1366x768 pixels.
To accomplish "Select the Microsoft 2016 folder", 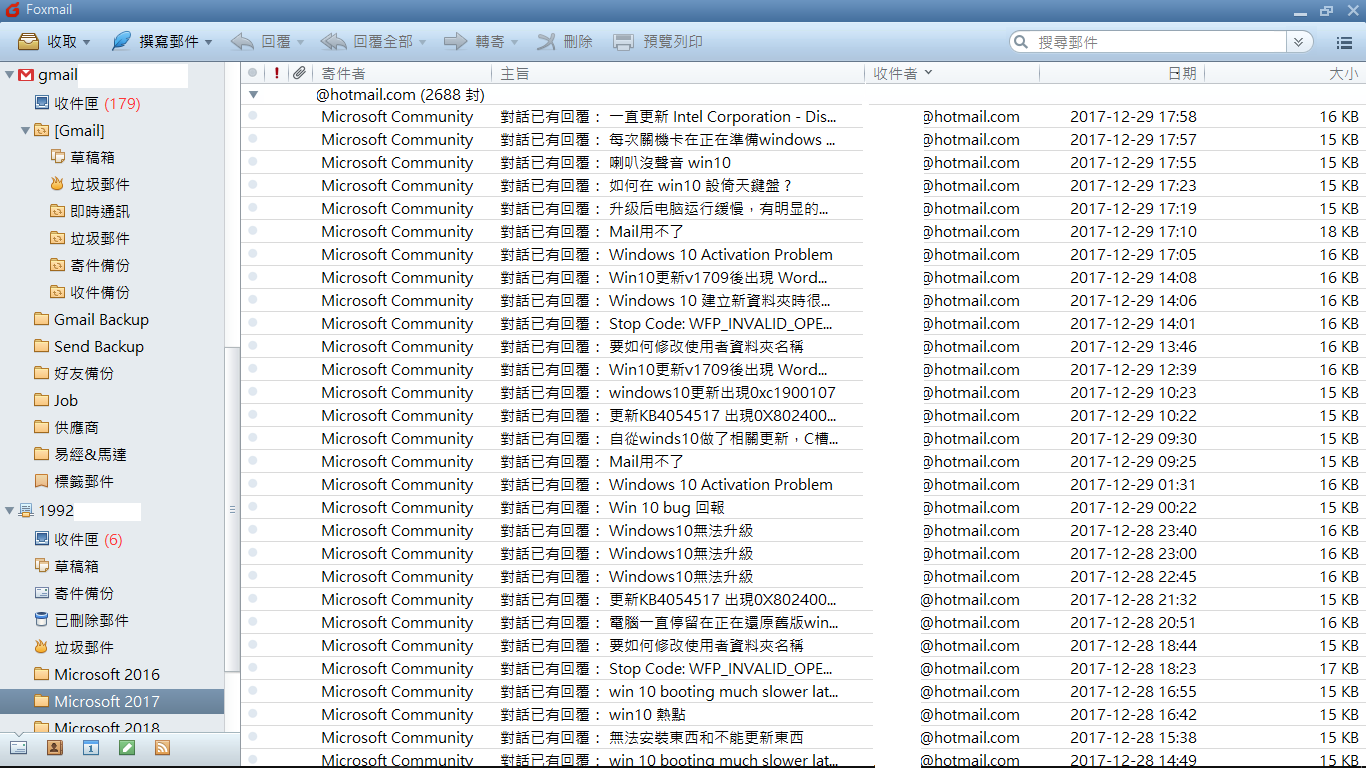I will pos(96,674).
